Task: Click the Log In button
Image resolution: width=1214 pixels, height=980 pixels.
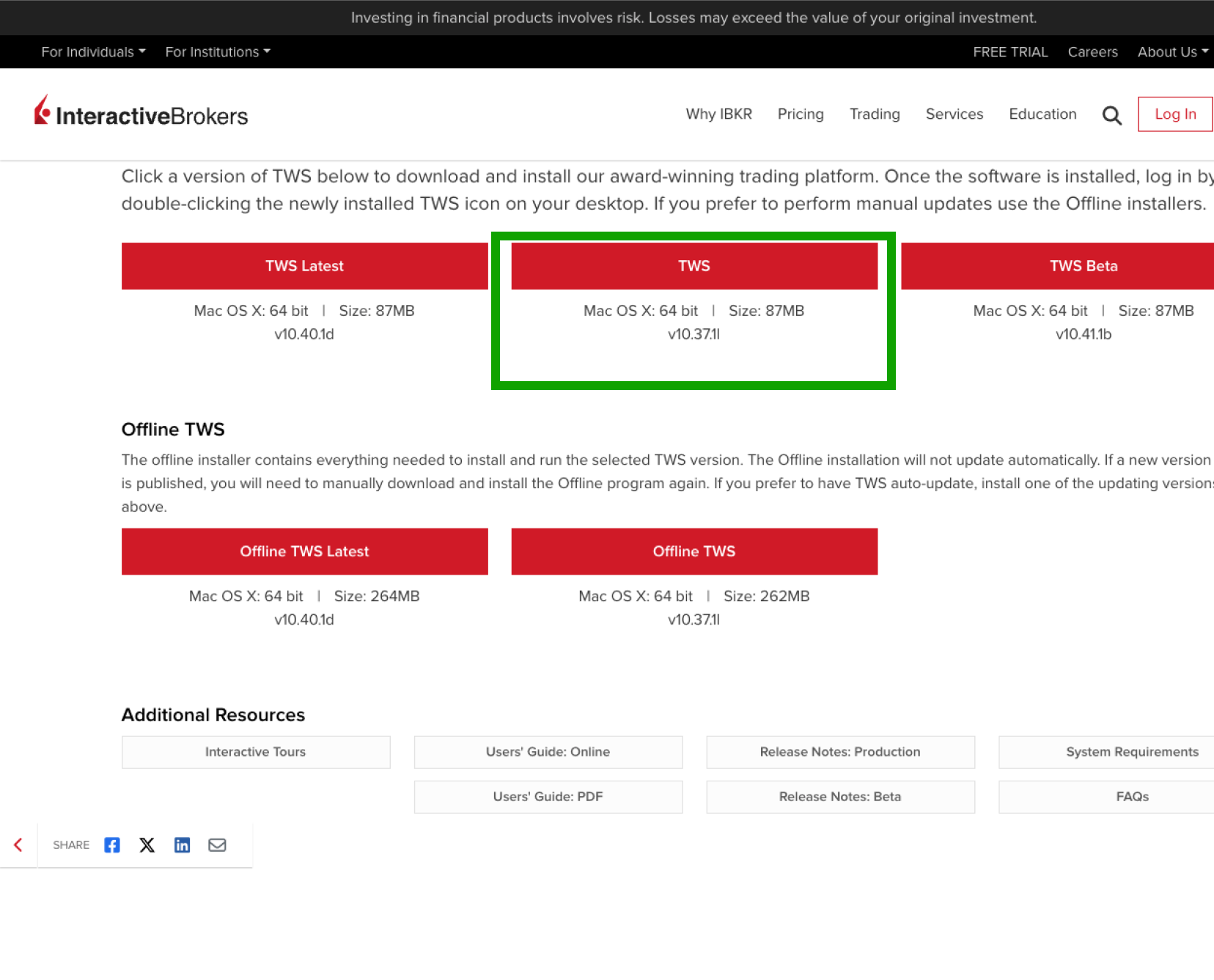Action: point(1174,114)
